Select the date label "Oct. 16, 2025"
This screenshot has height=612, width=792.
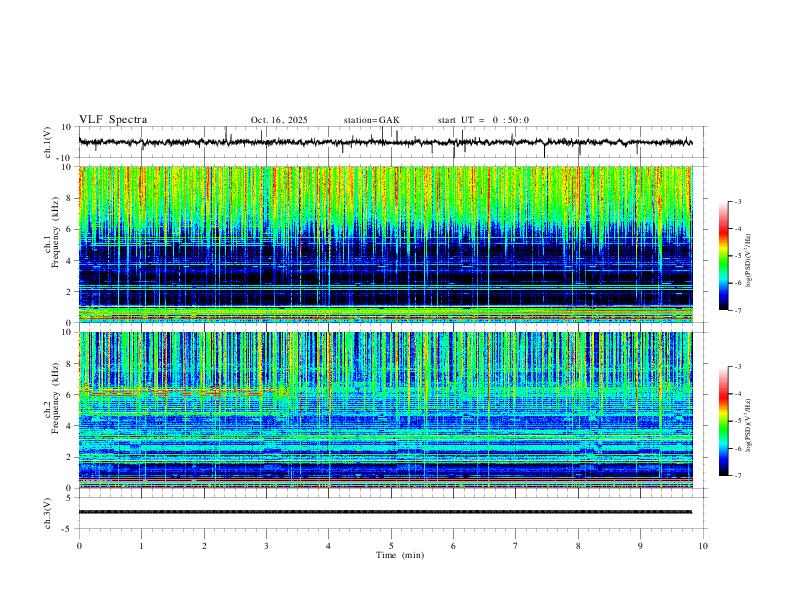tap(279, 120)
